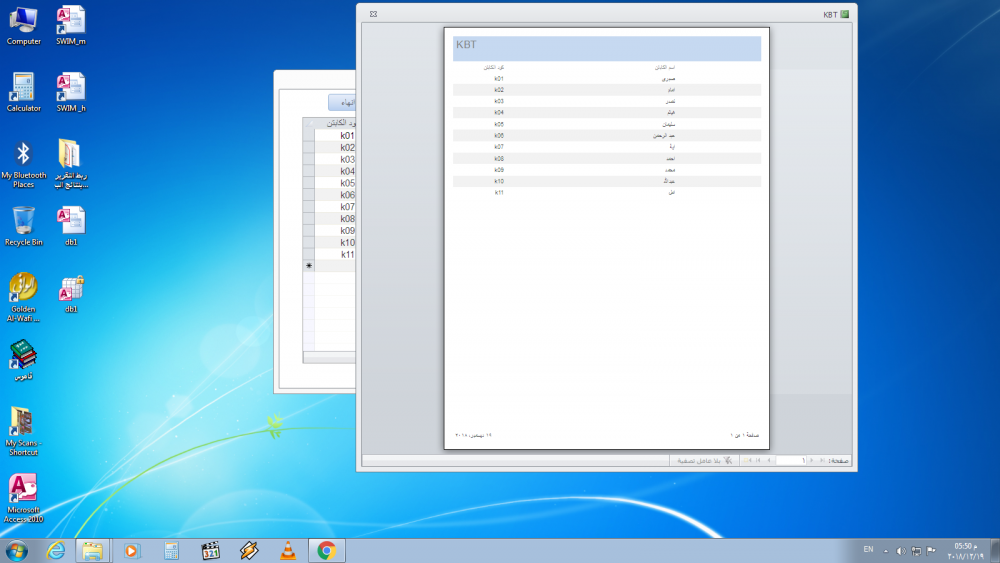Screen dimensions: 1000x563
Task: Click the KBT report title icon
Action: pos(845,14)
